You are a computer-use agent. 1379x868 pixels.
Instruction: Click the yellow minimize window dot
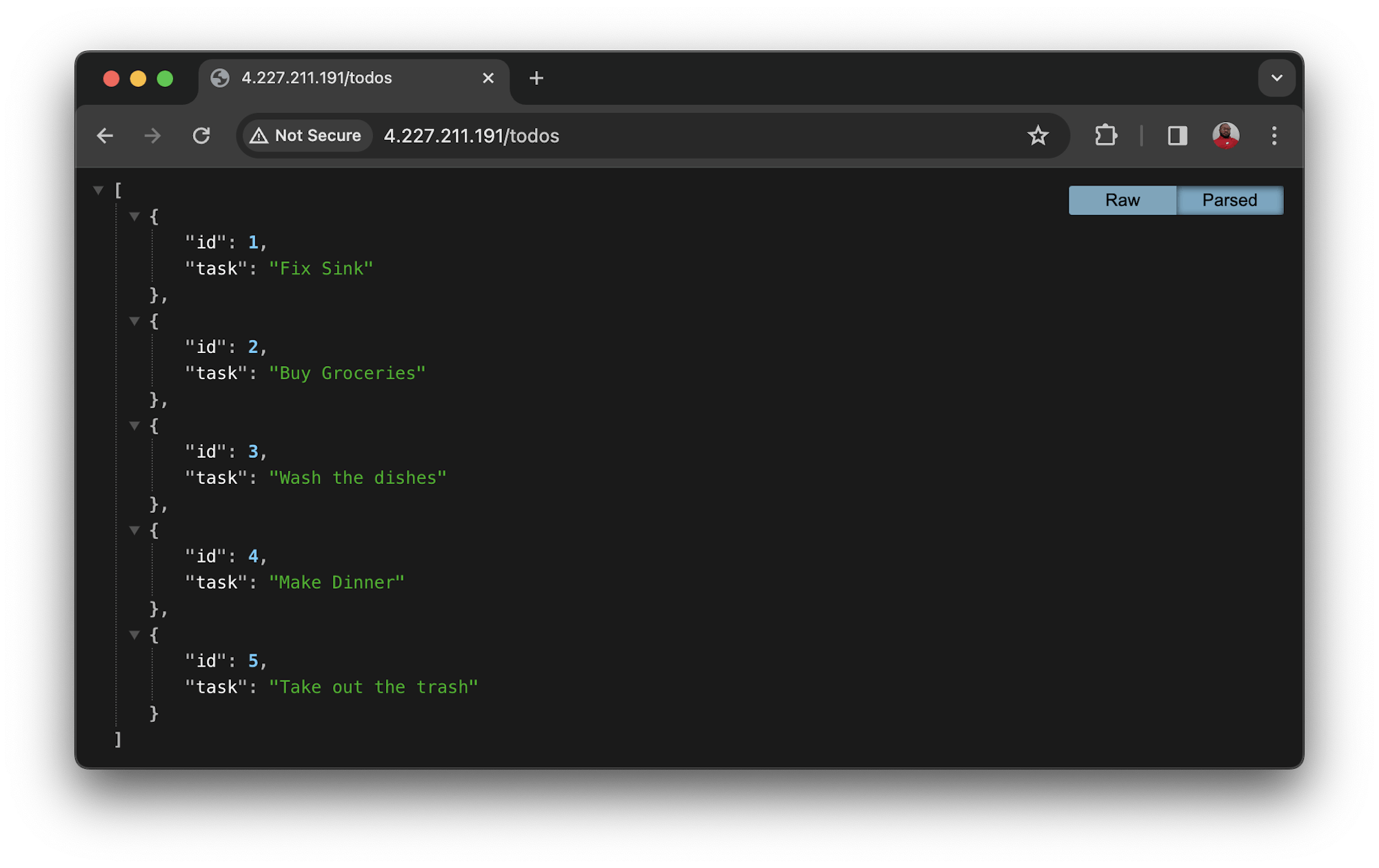pyautogui.click(x=137, y=79)
